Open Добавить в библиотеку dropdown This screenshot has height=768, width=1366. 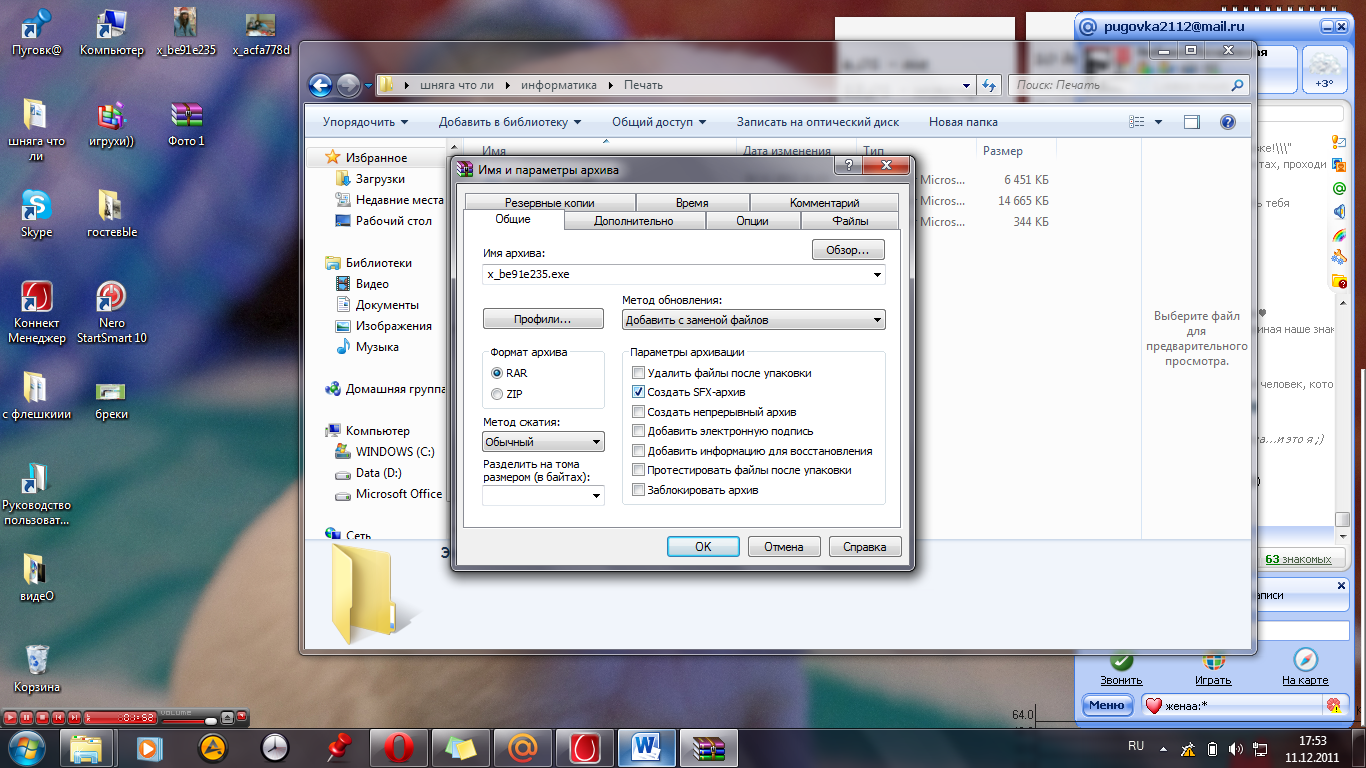pyautogui.click(x=510, y=122)
